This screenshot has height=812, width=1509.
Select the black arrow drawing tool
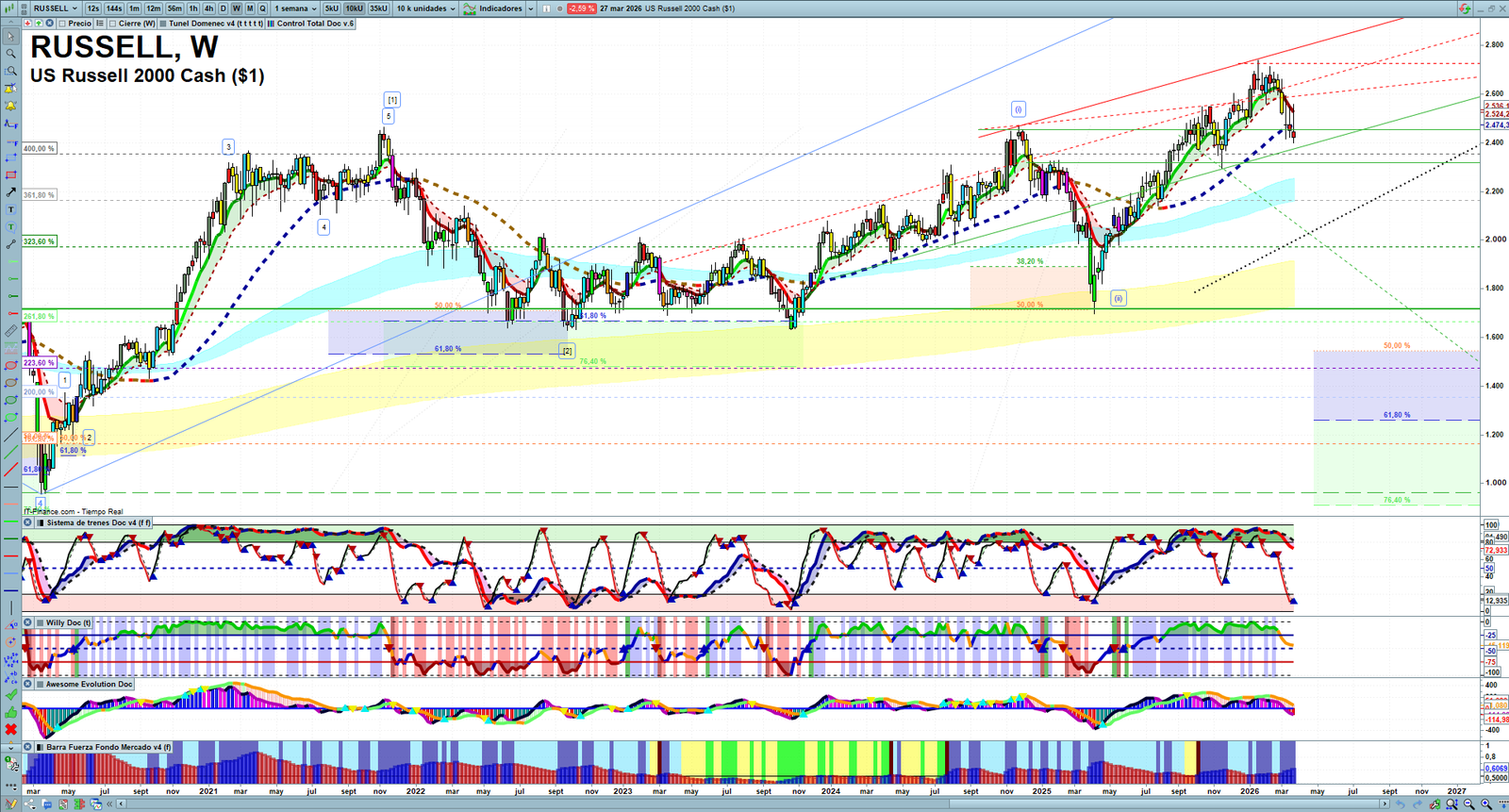[10, 192]
